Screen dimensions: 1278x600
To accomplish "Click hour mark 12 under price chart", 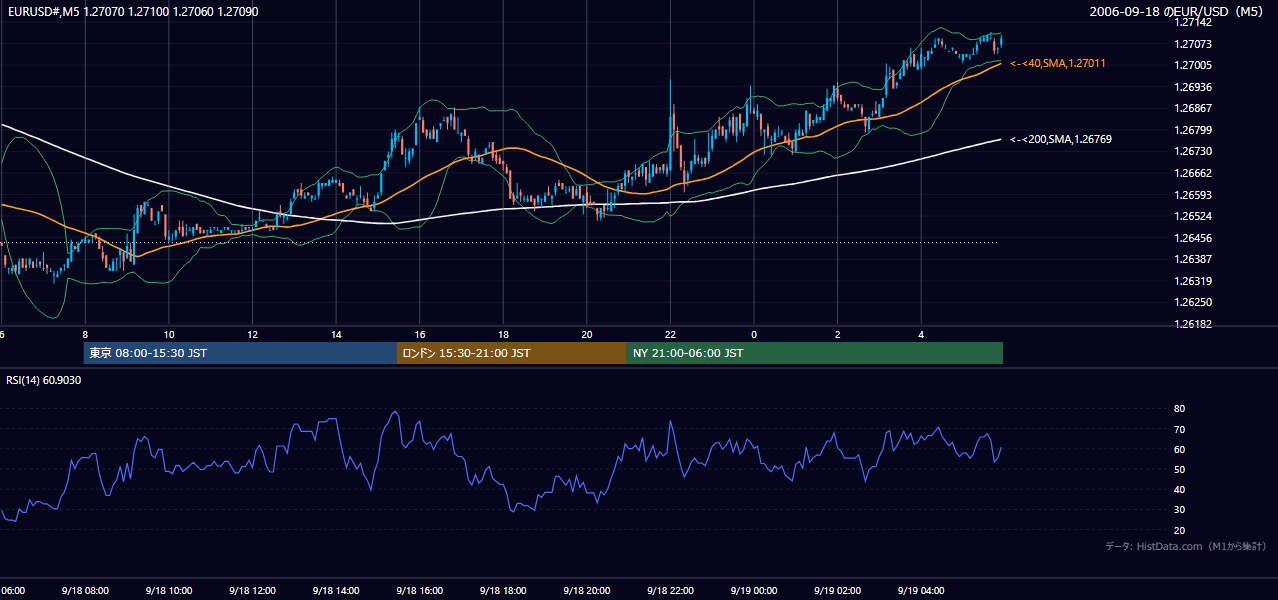I will point(252,334).
